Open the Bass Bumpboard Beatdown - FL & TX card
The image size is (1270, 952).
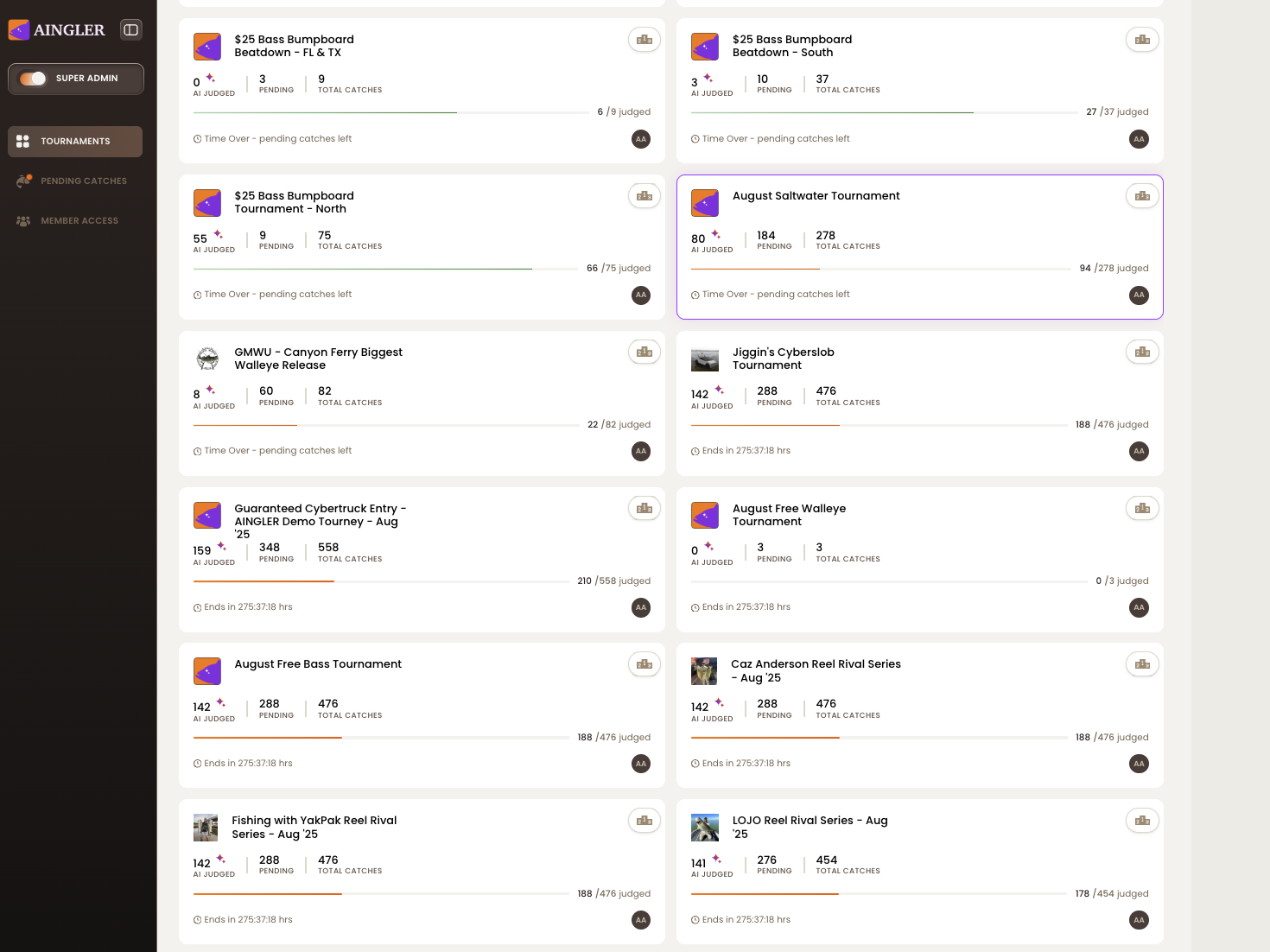422,91
